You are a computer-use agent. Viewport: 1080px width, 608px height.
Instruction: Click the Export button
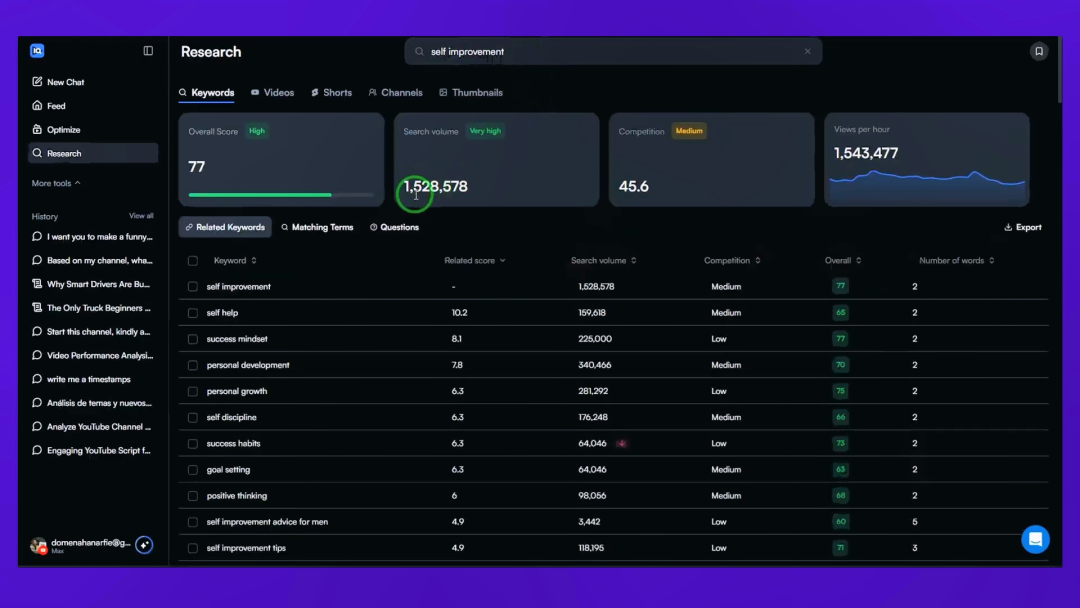[1023, 227]
